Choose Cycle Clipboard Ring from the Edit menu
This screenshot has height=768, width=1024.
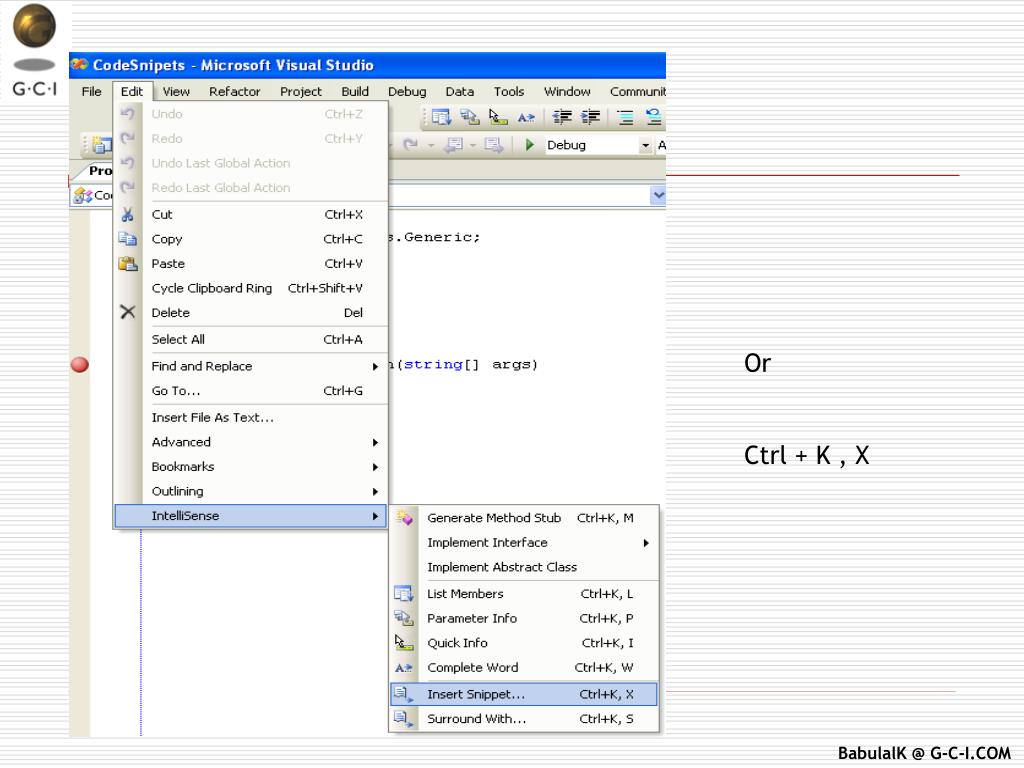pyautogui.click(x=251, y=288)
